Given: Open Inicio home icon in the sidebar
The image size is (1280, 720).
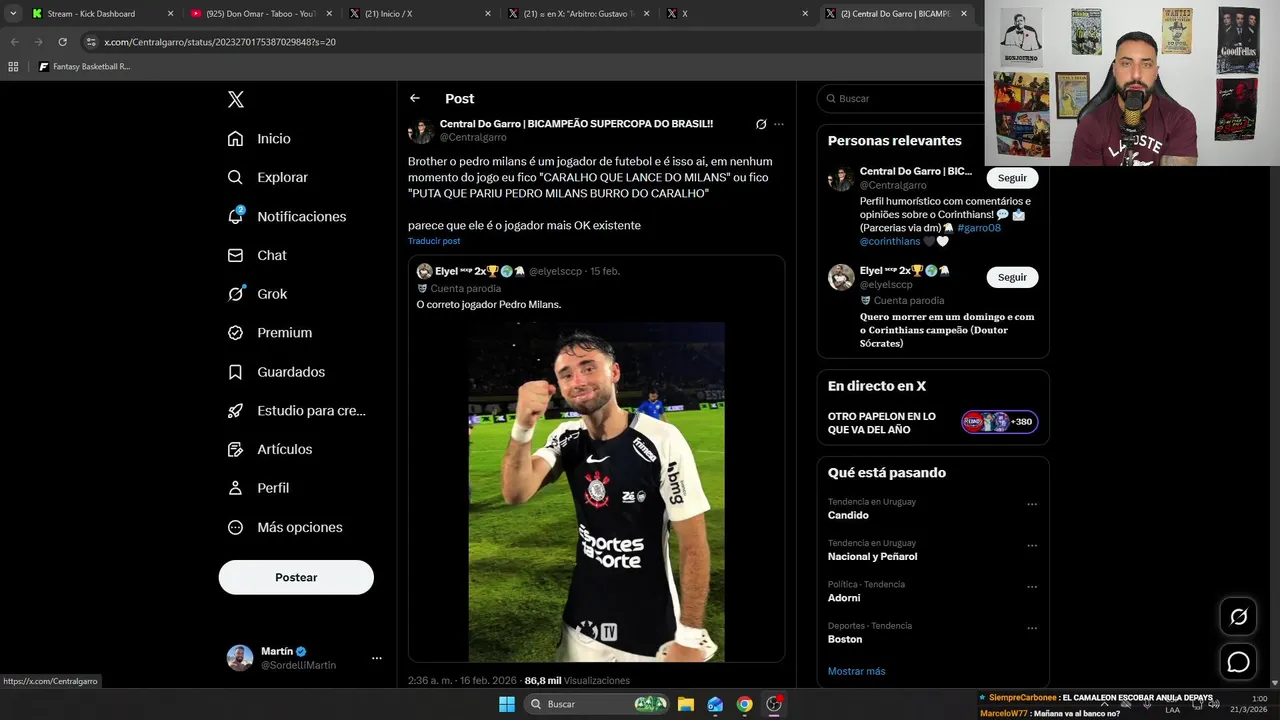Looking at the screenshot, I should pyautogui.click(x=235, y=139).
